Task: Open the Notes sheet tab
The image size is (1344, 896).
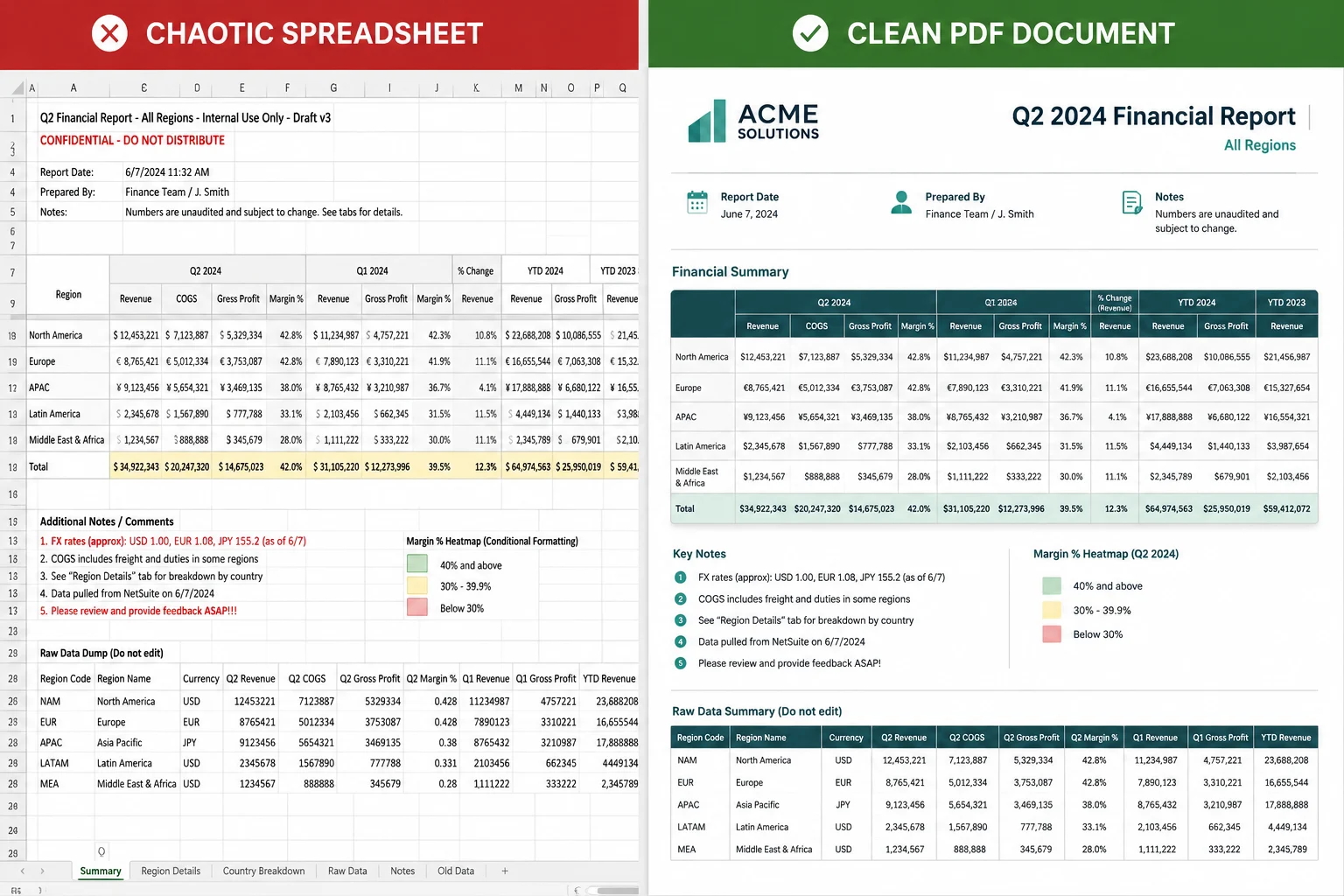Action: pos(402,871)
